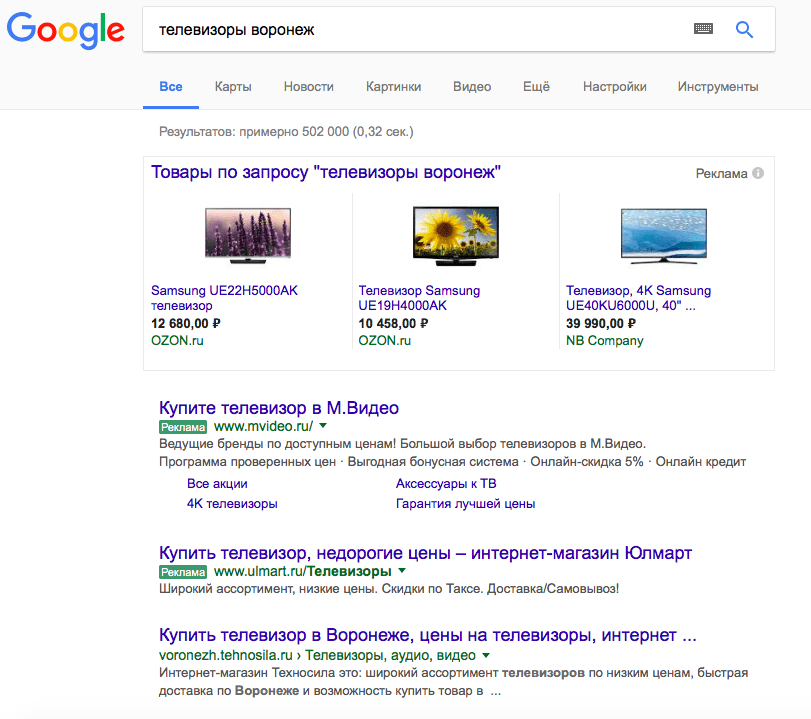Open the Купите телевизор в М.Видео link
This screenshot has width=811, height=719.
279,408
